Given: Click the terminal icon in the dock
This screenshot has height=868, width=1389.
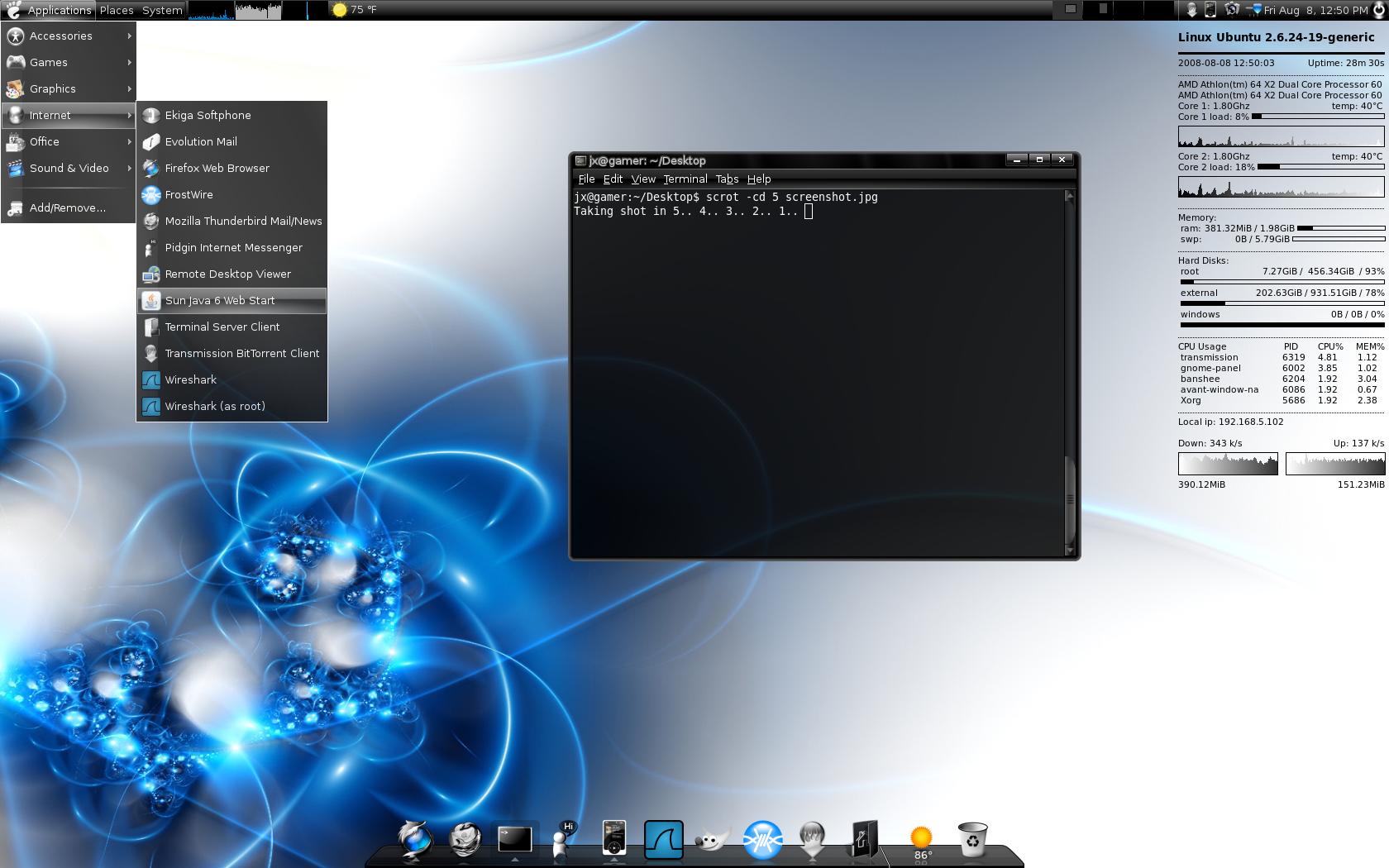Looking at the screenshot, I should coord(514,840).
